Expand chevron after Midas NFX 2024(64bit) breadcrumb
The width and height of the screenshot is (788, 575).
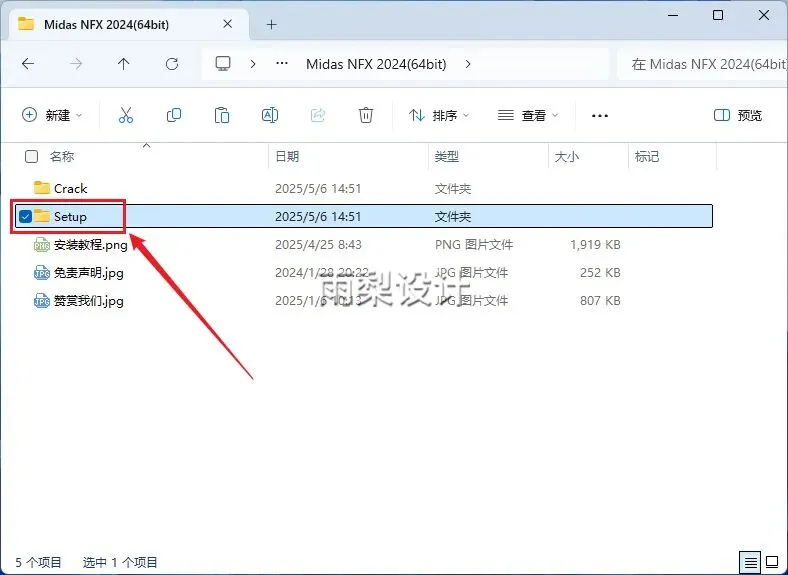468,64
